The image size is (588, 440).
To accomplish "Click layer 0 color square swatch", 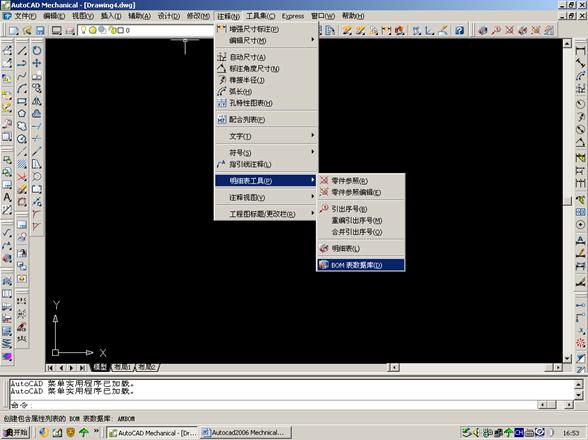I will click(121, 30).
